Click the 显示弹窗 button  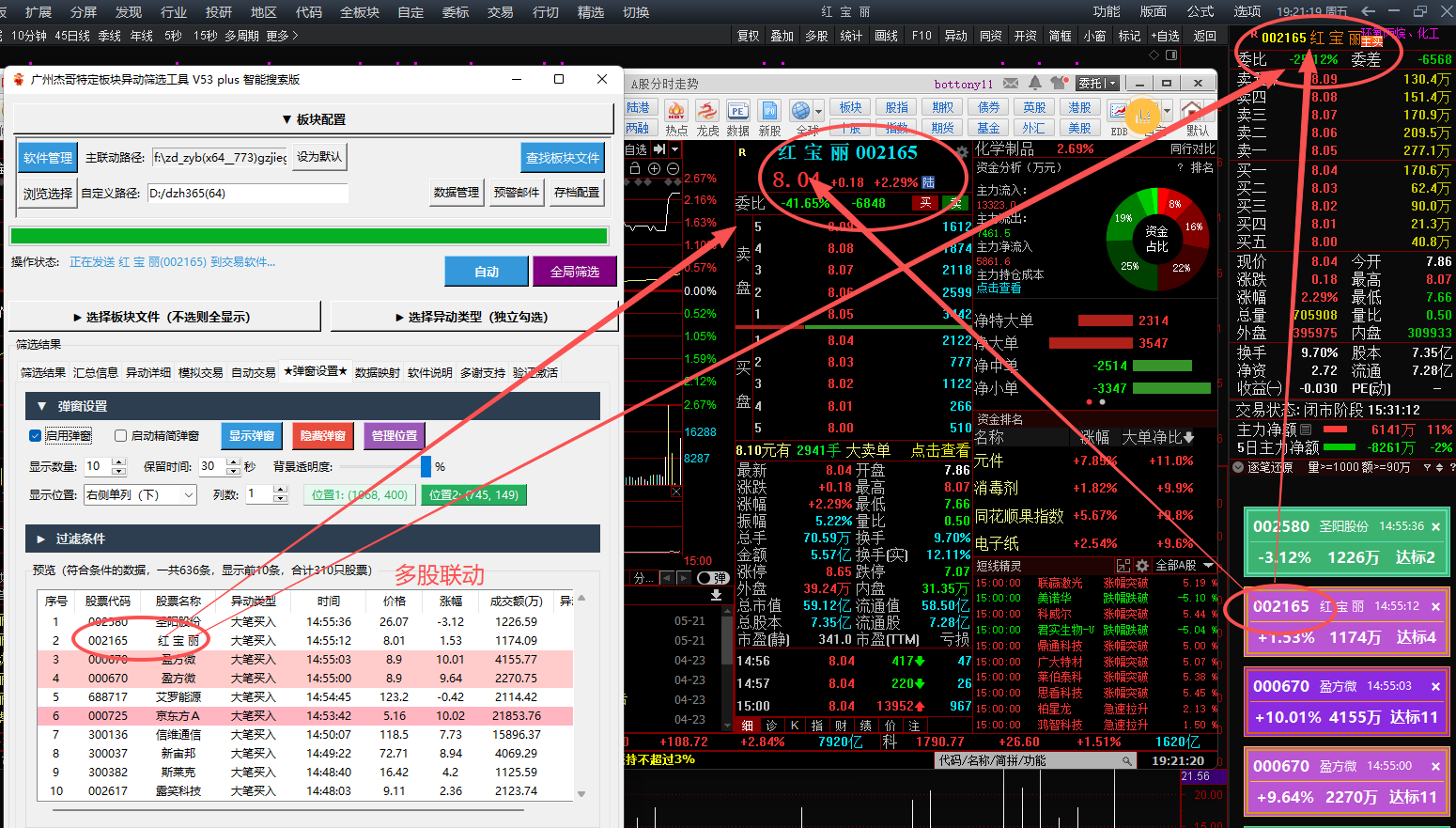click(x=252, y=436)
